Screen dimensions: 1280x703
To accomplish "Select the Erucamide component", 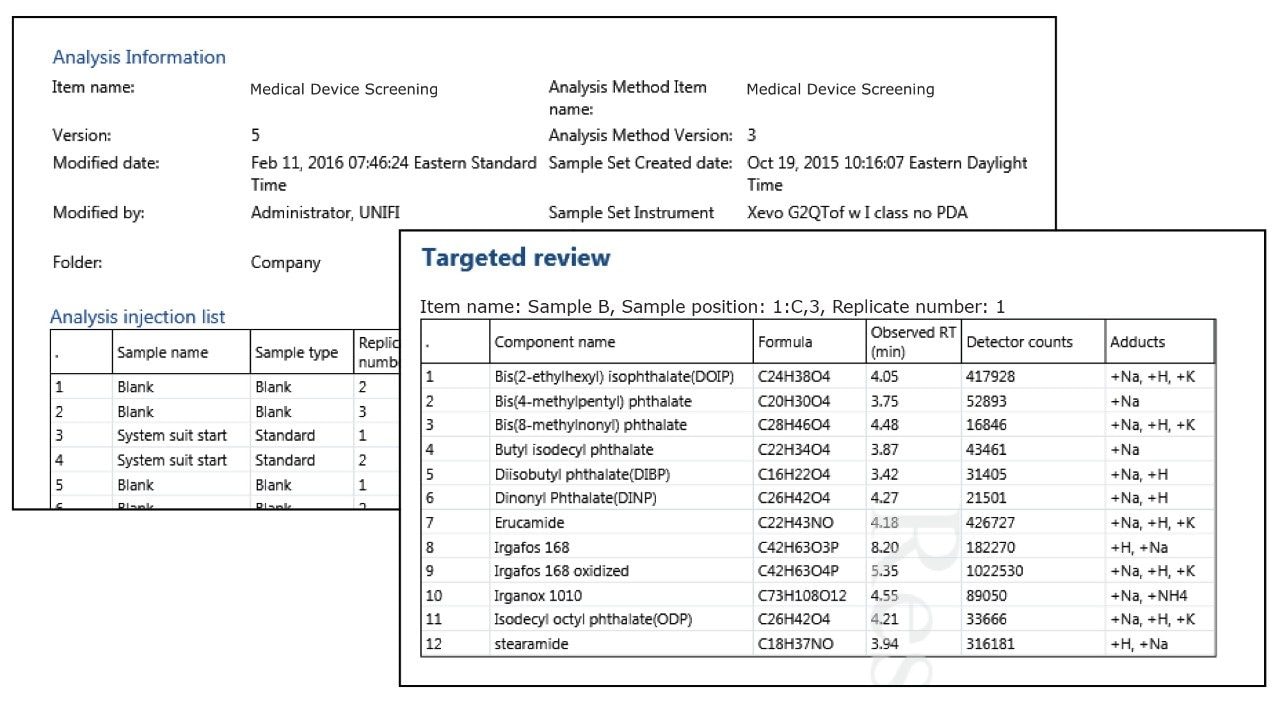I will point(529,522).
